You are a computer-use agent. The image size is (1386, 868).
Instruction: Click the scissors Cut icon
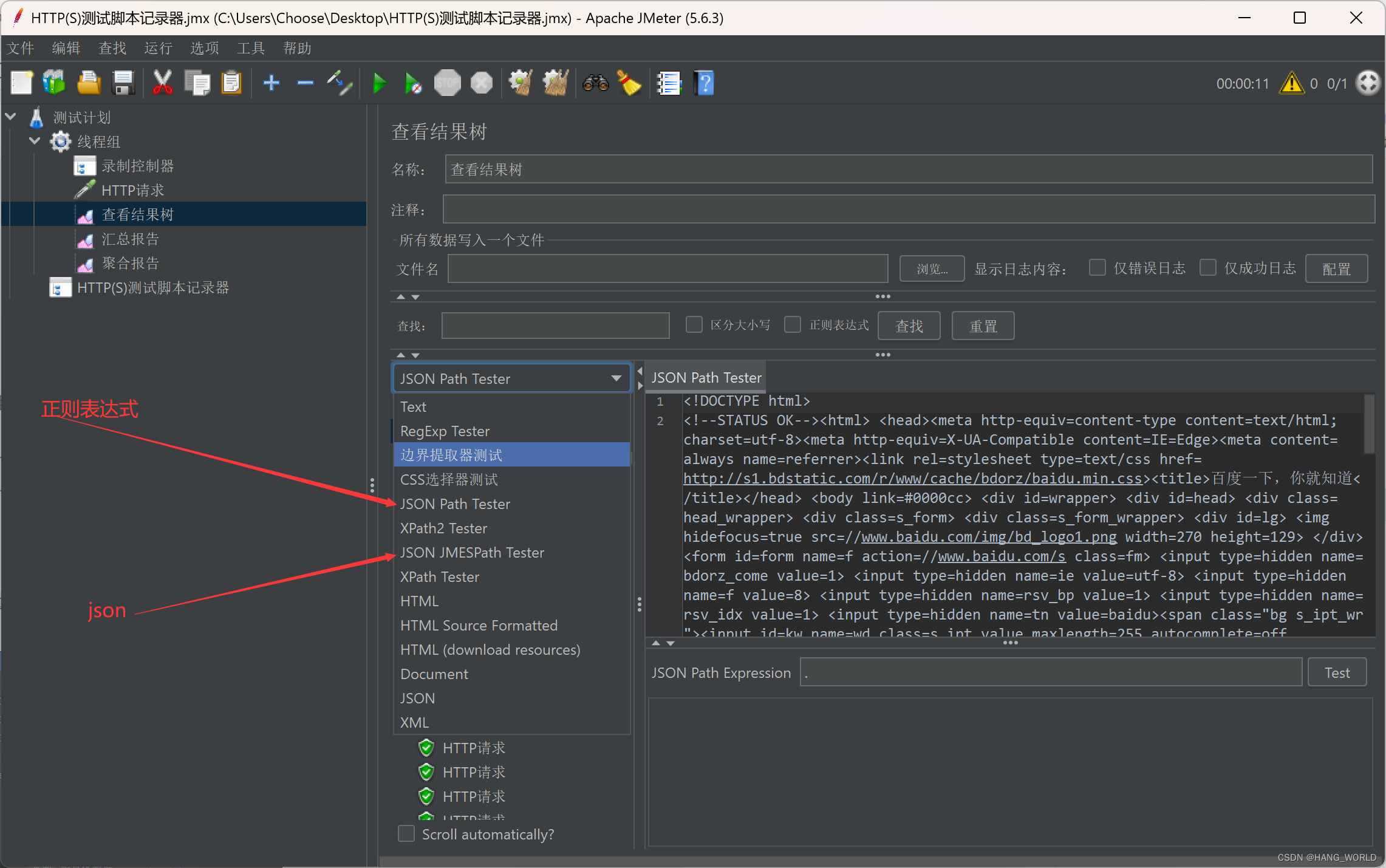pyautogui.click(x=162, y=83)
